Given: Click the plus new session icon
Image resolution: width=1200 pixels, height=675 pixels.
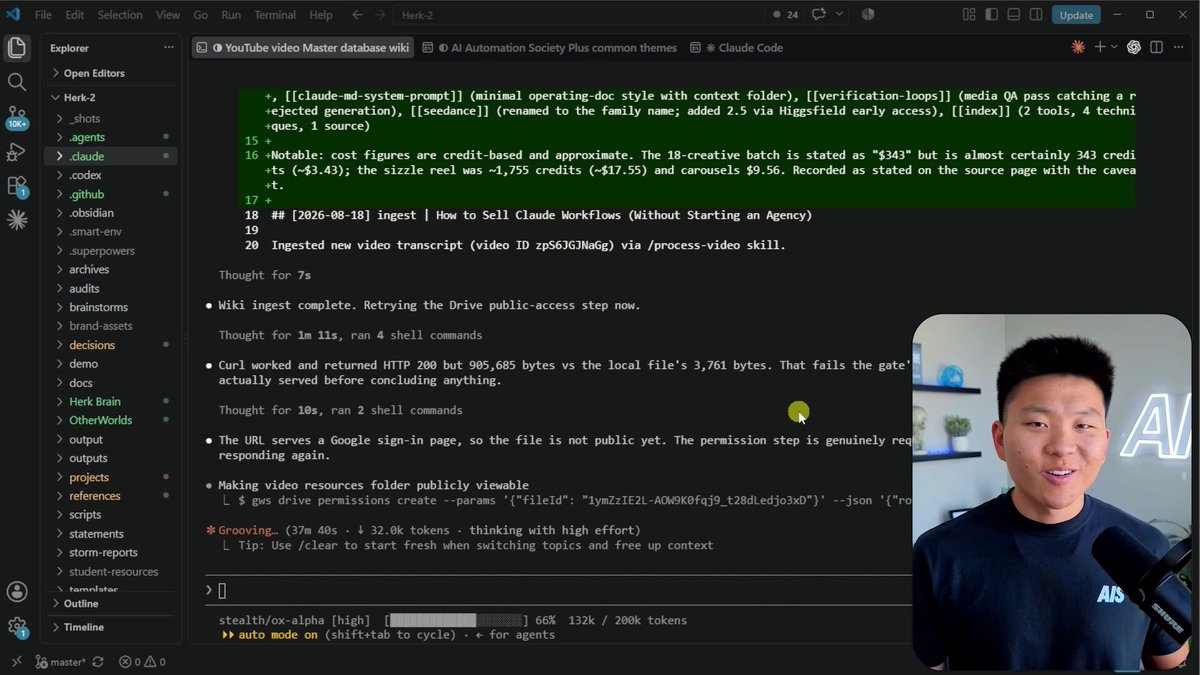Looking at the screenshot, I should pos(1100,47).
